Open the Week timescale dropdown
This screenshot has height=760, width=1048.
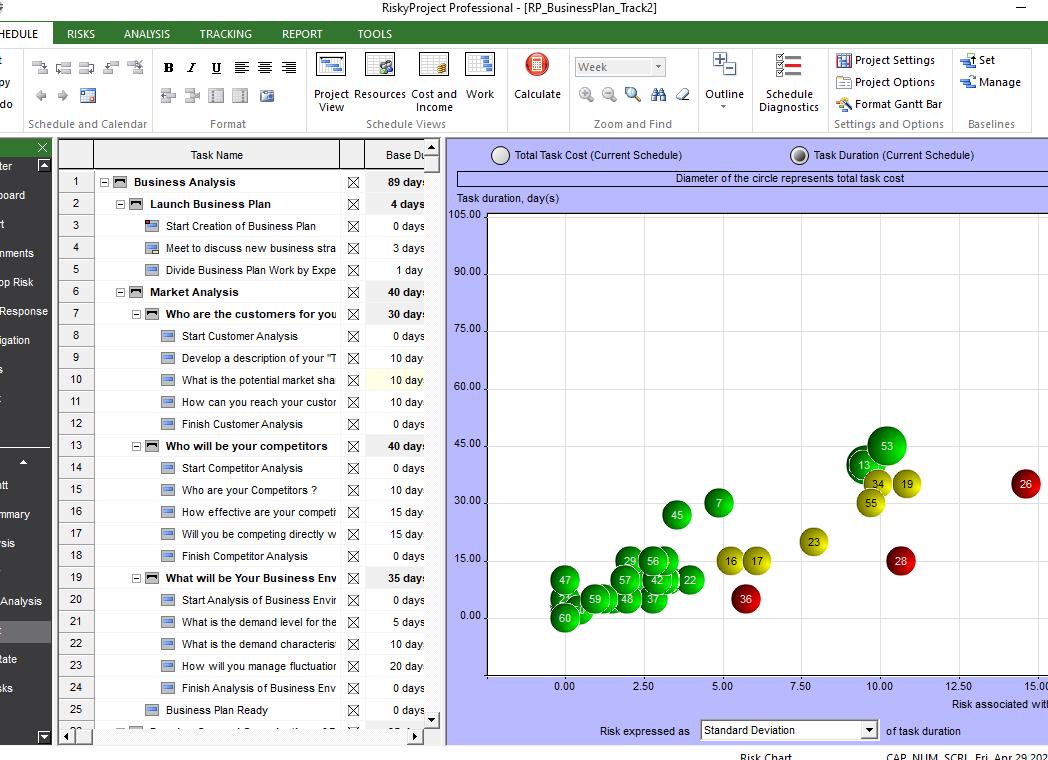point(658,67)
